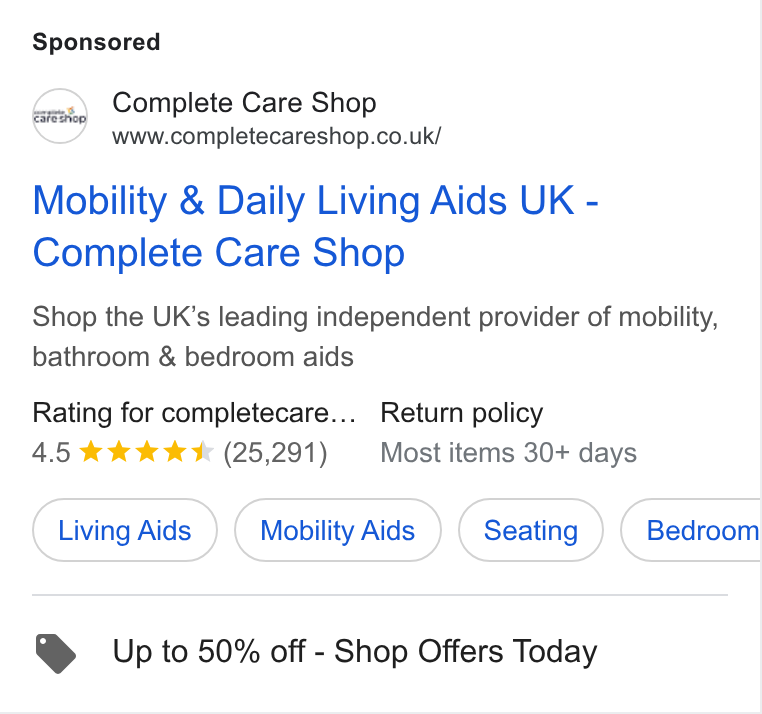Click the 'Rating for completecare…' heading

194,413
